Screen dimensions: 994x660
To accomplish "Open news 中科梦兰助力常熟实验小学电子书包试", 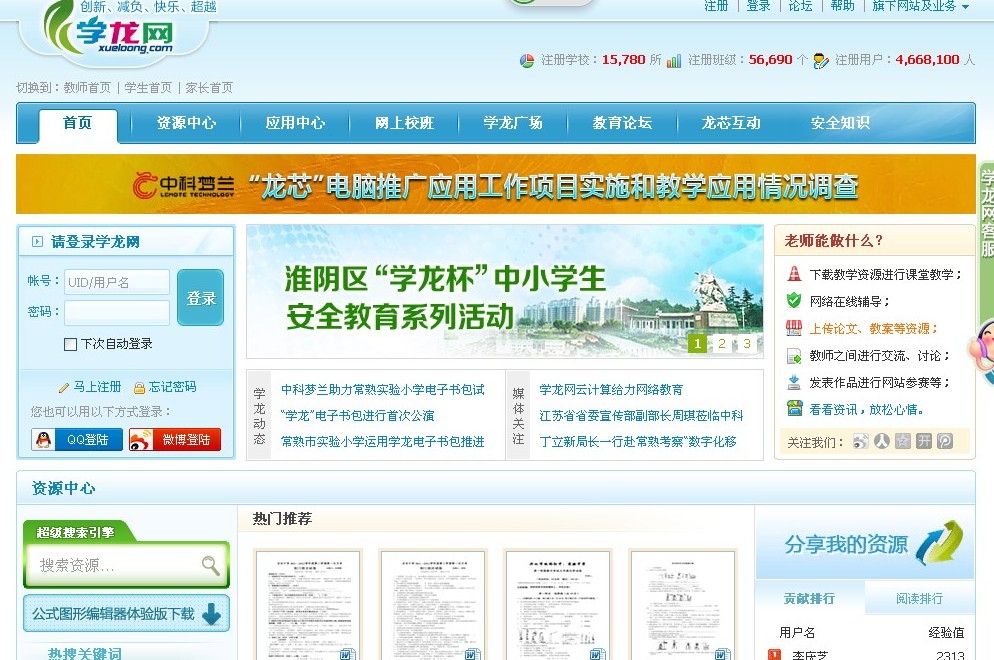I will coord(383,389).
